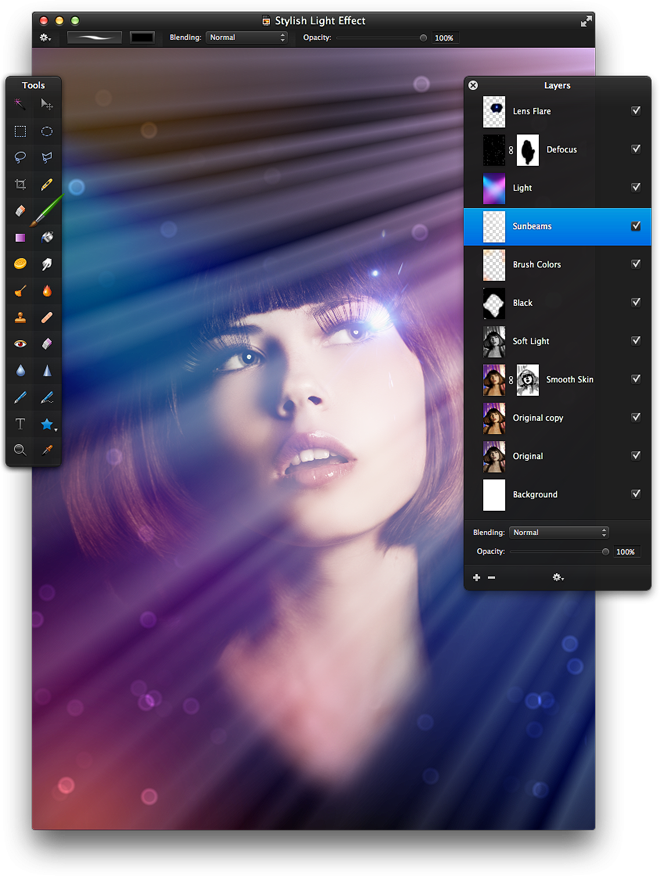This screenshot has height=876, width=660.
Task: Select the 'Soft Light' layer name
Action: [531, 341]
